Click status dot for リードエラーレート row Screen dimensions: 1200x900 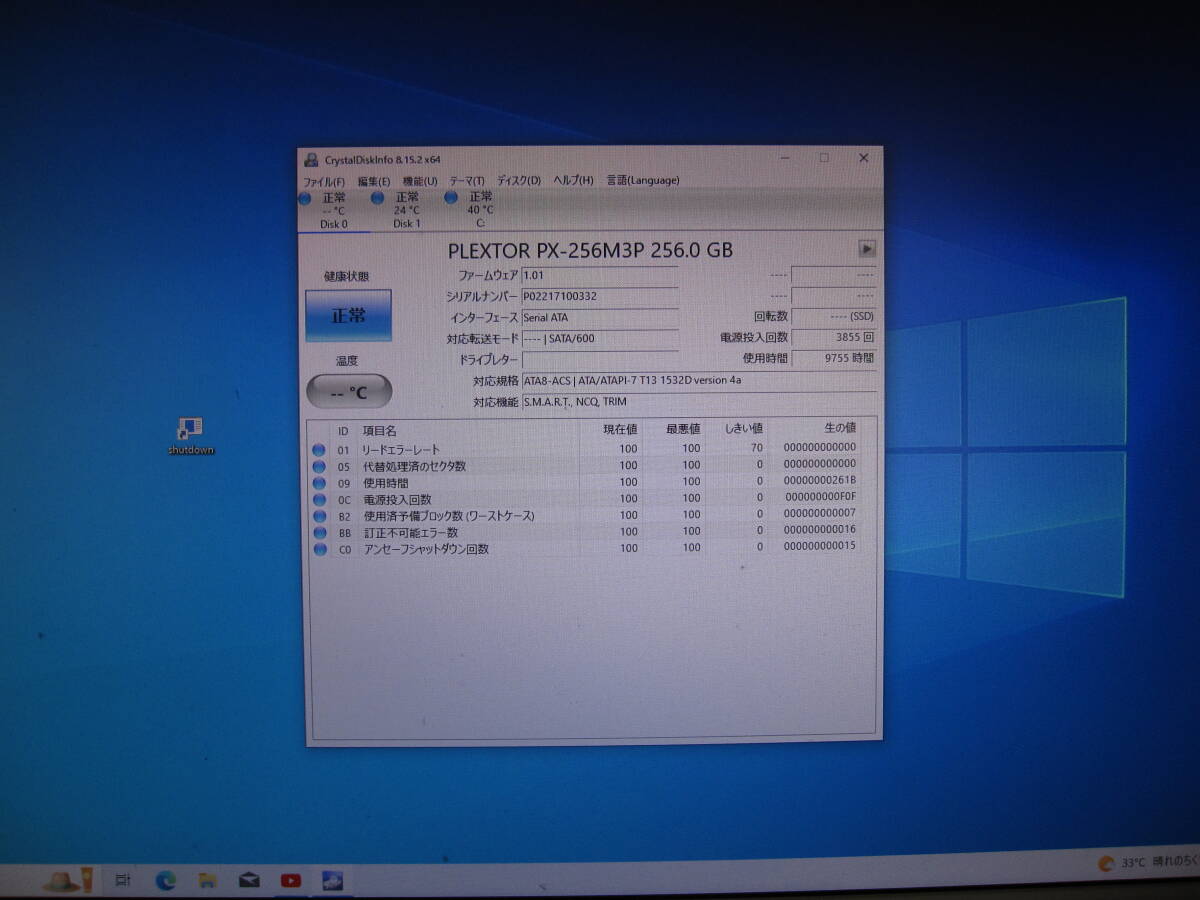319,450
